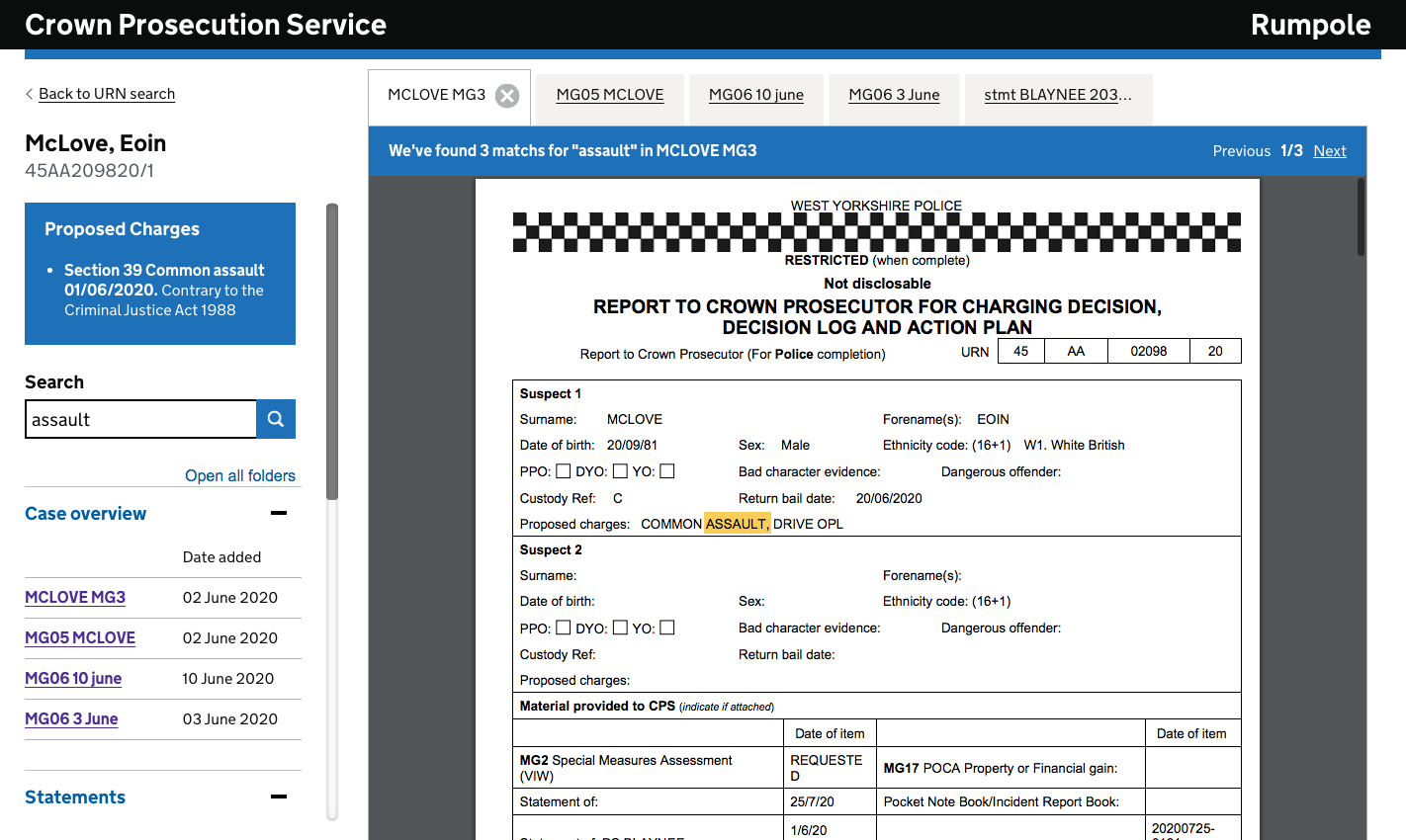The image size is (1406, 840).
Task: Click the Back to URN search link
Action: pos(107,94)
